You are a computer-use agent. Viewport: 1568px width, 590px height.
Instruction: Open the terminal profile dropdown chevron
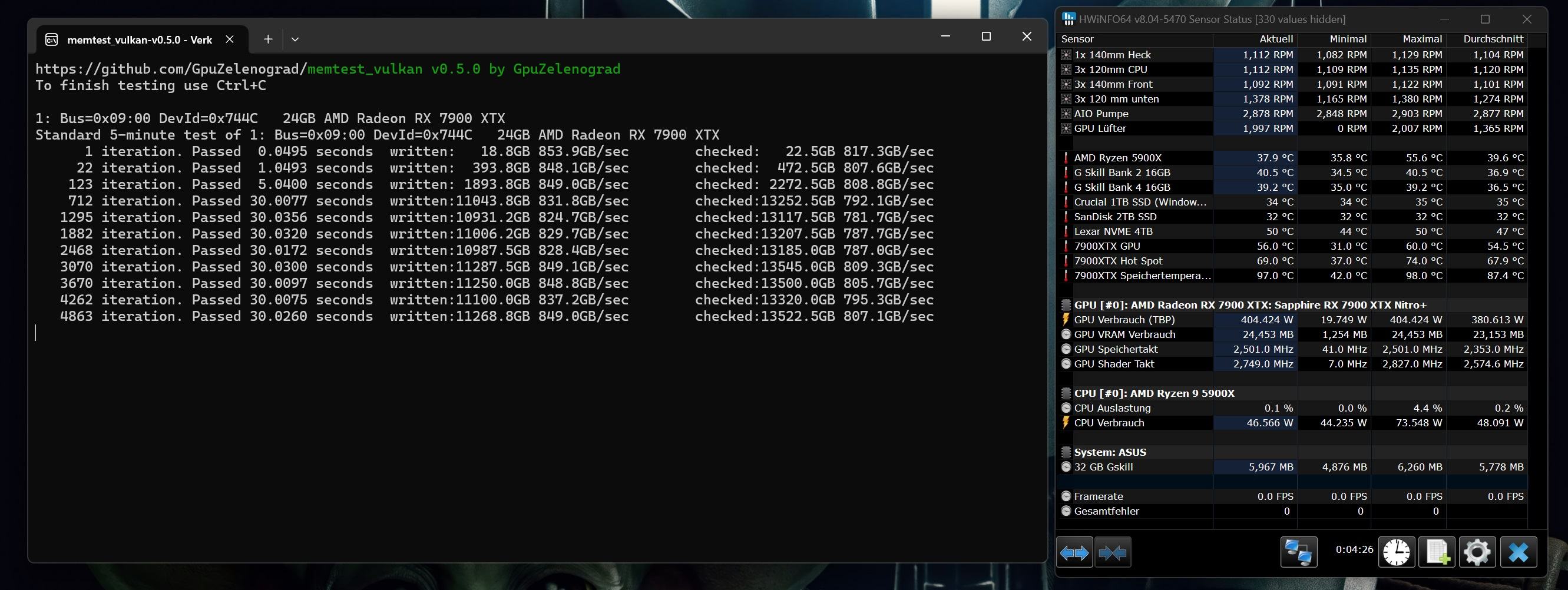(x=295, y=39)
